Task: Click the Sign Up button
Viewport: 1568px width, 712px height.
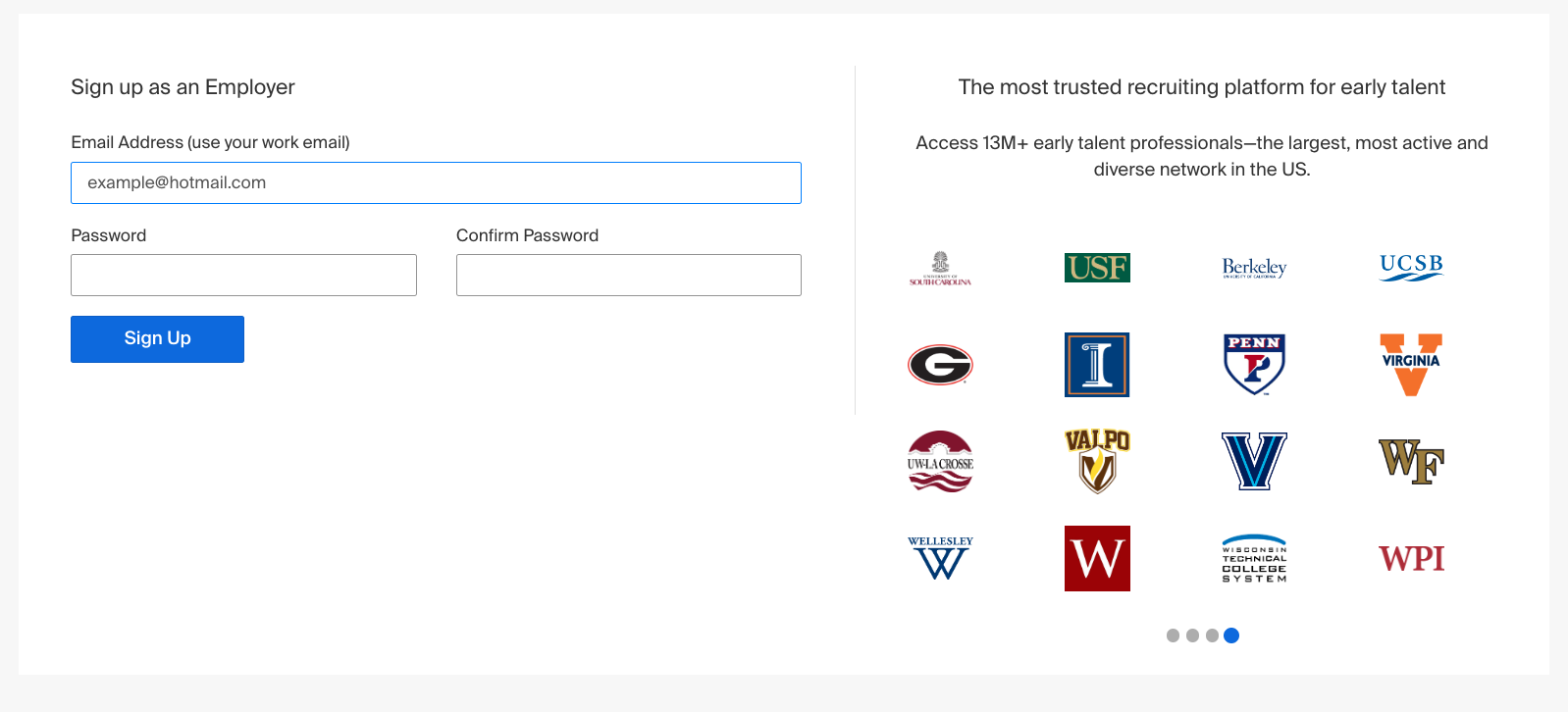Action: (x=157, y=338)
